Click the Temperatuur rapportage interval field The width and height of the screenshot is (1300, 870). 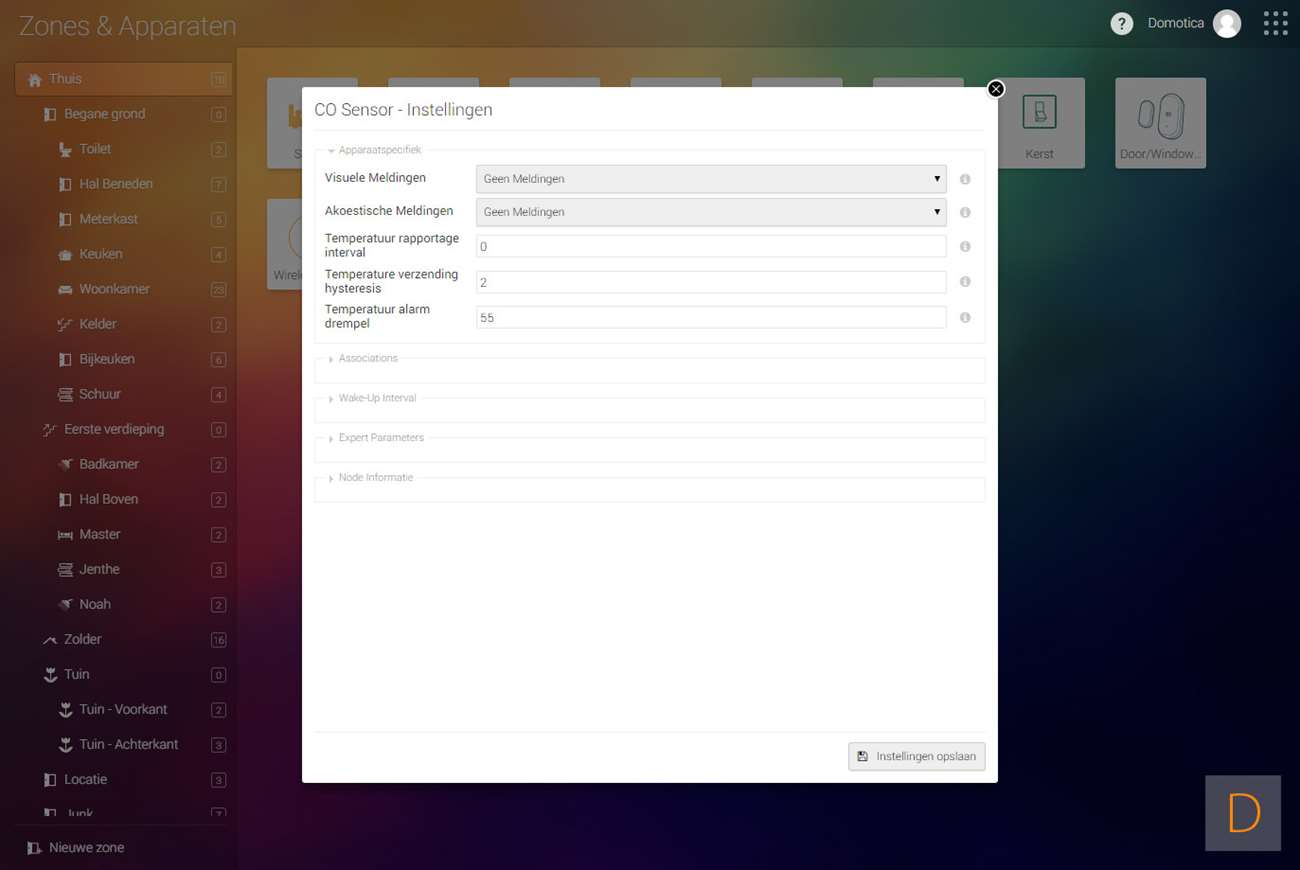tap(711, 246)
